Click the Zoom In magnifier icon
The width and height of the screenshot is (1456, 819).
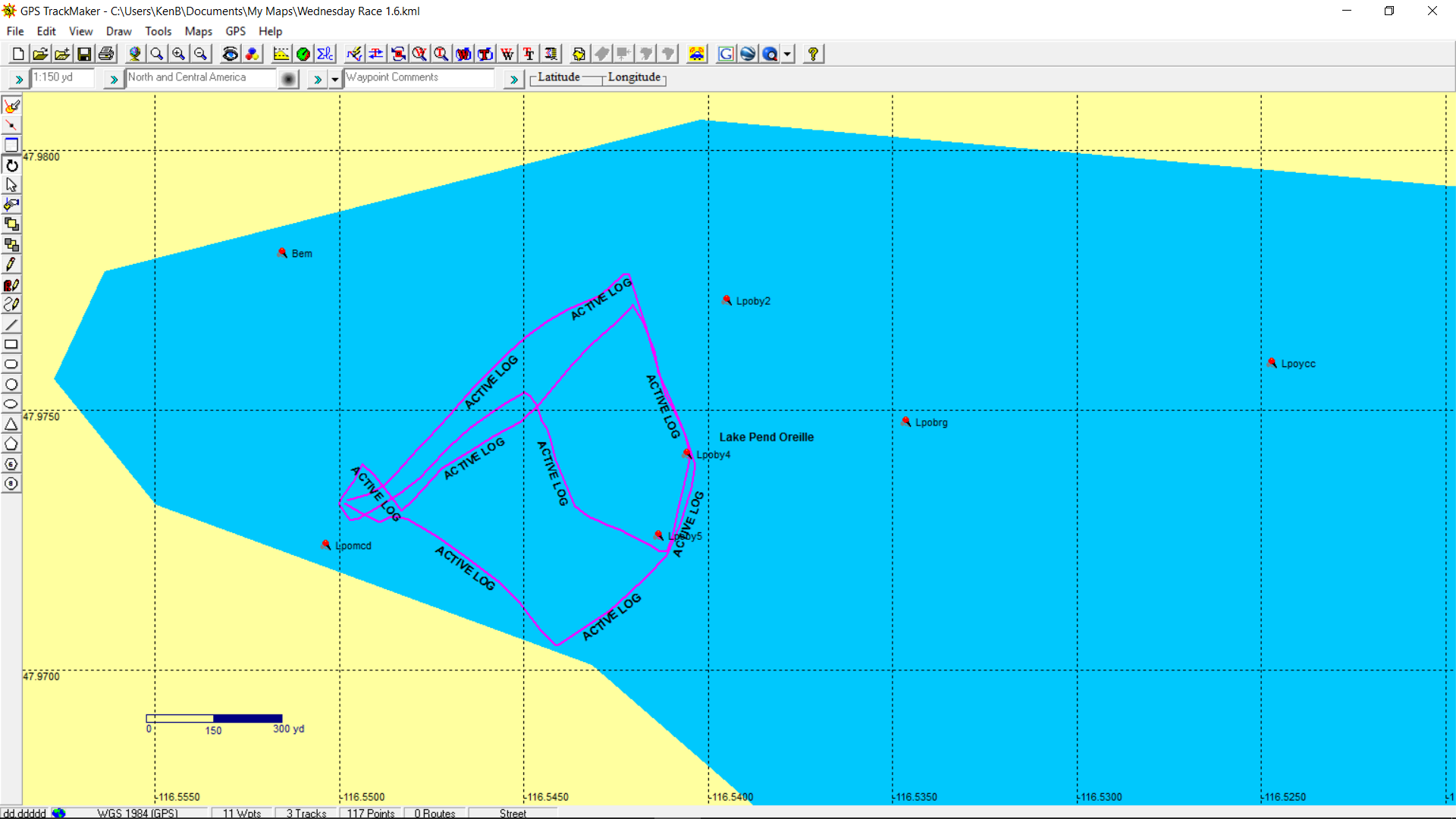pyautogui.click(x=178, y=54)
